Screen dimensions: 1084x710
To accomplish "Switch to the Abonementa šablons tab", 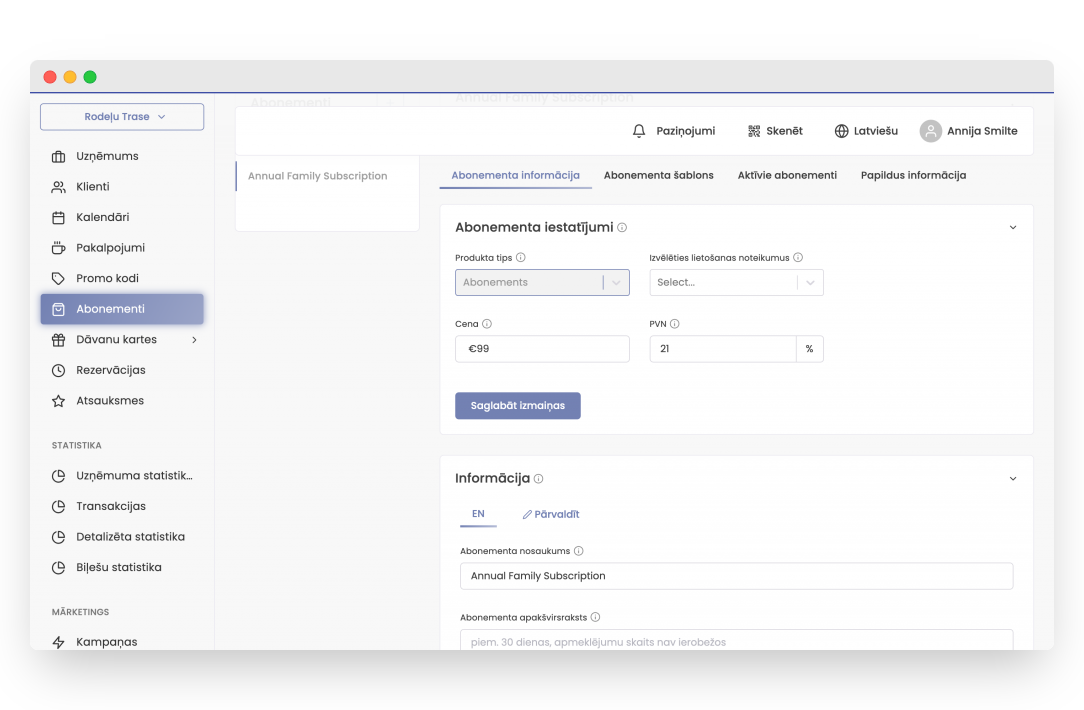I will click(658, 175).
